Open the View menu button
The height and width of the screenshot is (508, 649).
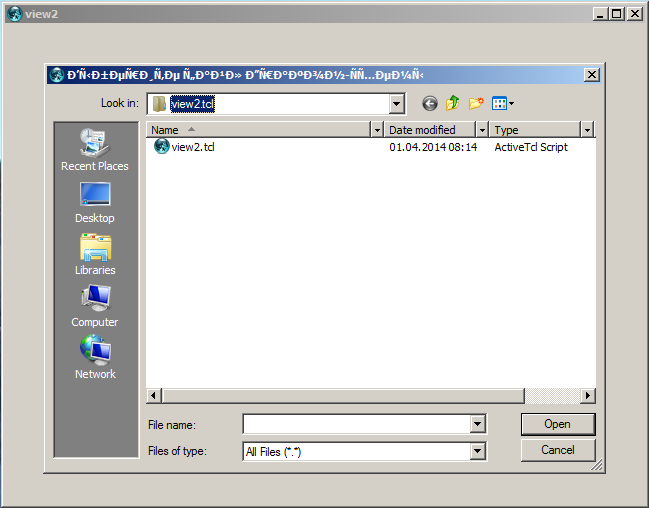click(x=502, y=103)
